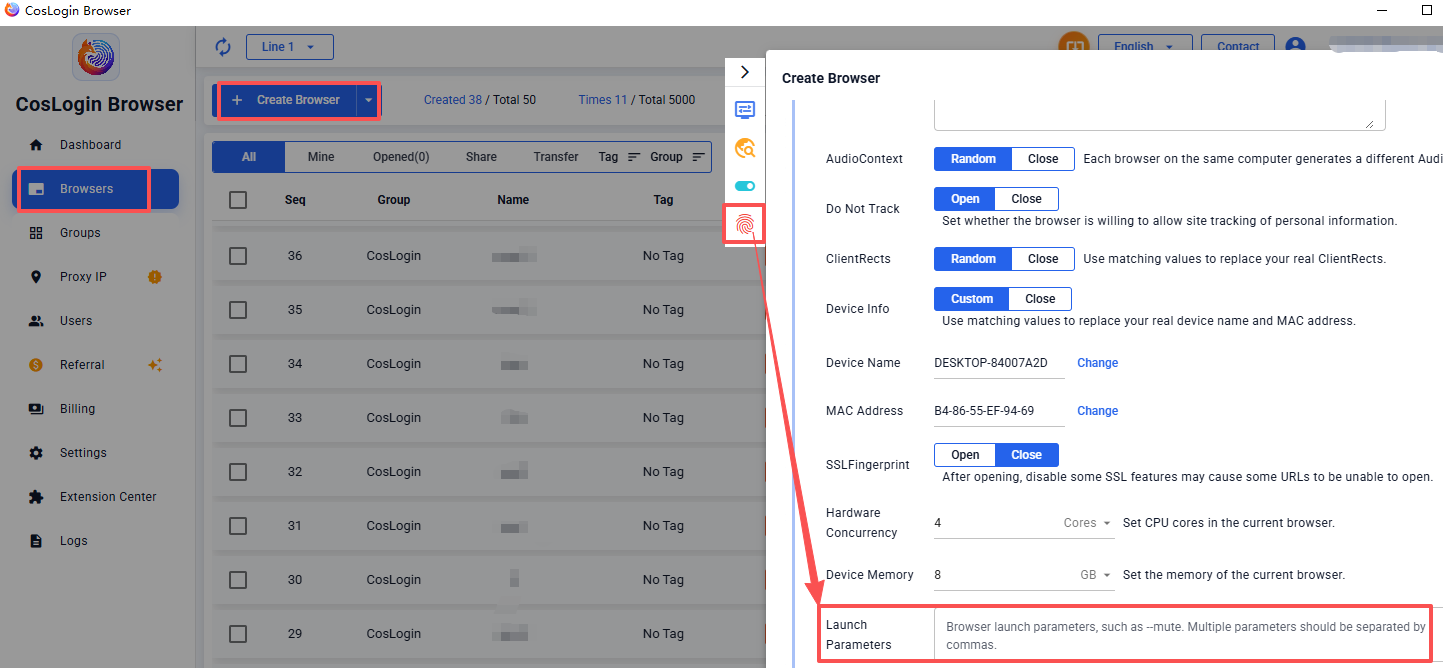Set SSLFingerprint to Open
Image resolution: width=1443 pixels, height=668 pixels.
tap(965, 455)
